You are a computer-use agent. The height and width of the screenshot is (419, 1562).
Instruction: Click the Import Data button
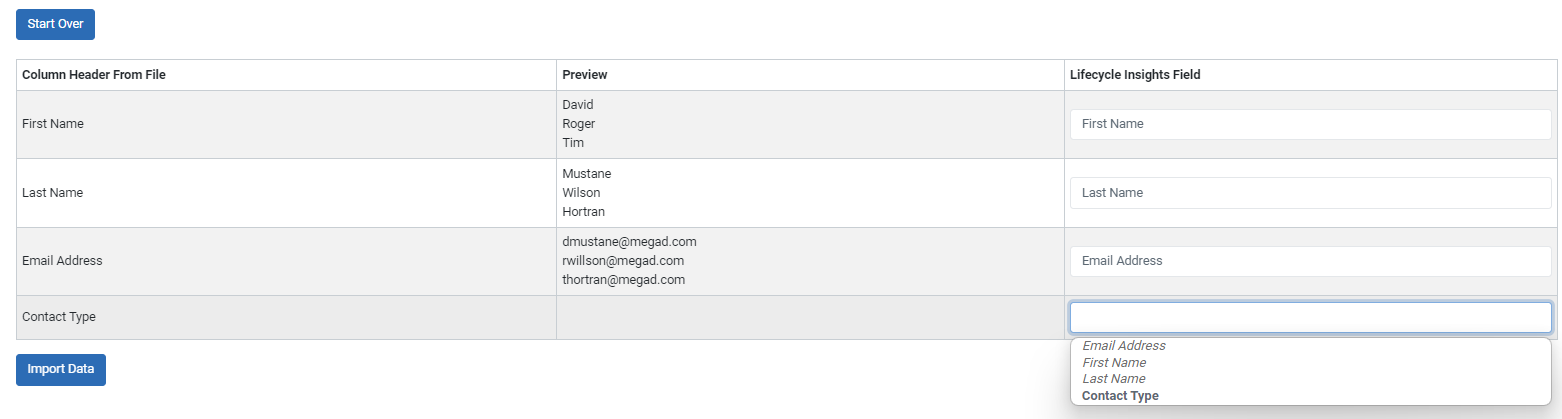[x=61, y=369]
